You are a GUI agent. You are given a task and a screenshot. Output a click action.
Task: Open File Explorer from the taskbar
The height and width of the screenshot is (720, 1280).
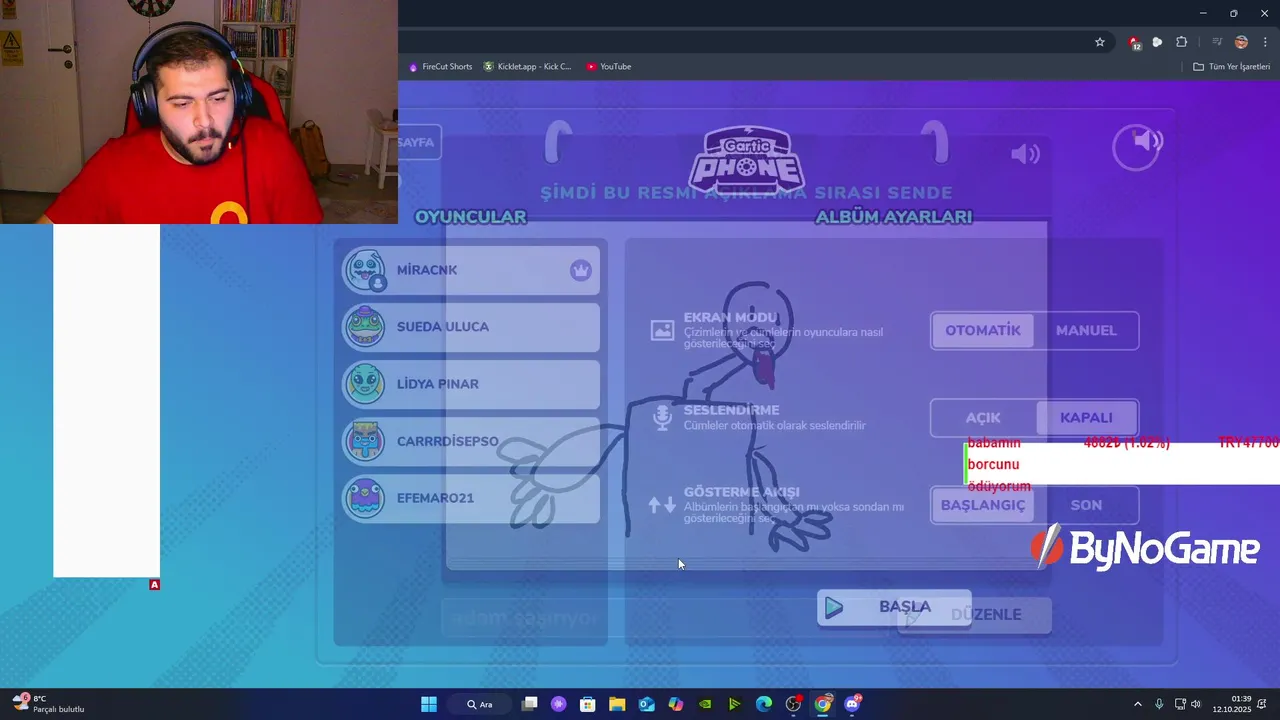click(617, 704)
